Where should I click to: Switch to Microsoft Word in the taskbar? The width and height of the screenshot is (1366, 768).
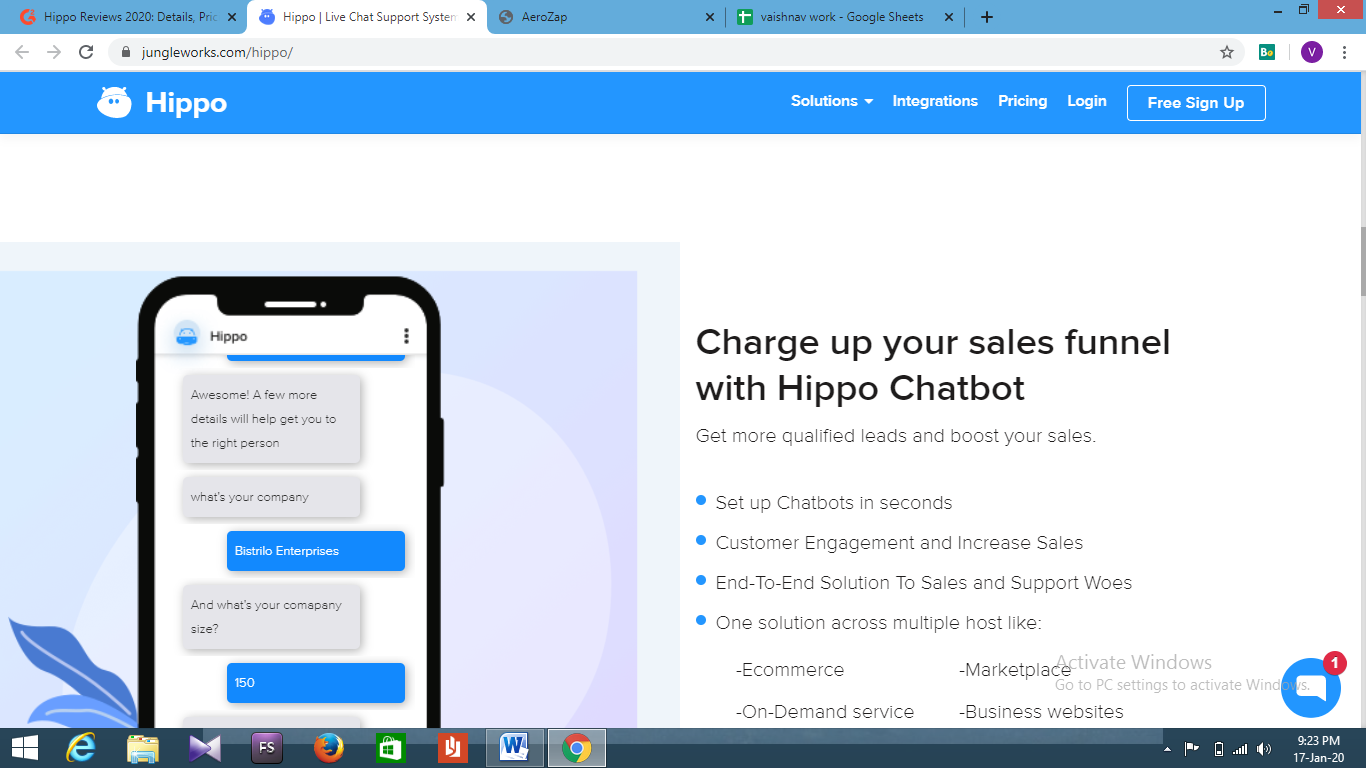point(514,747)
